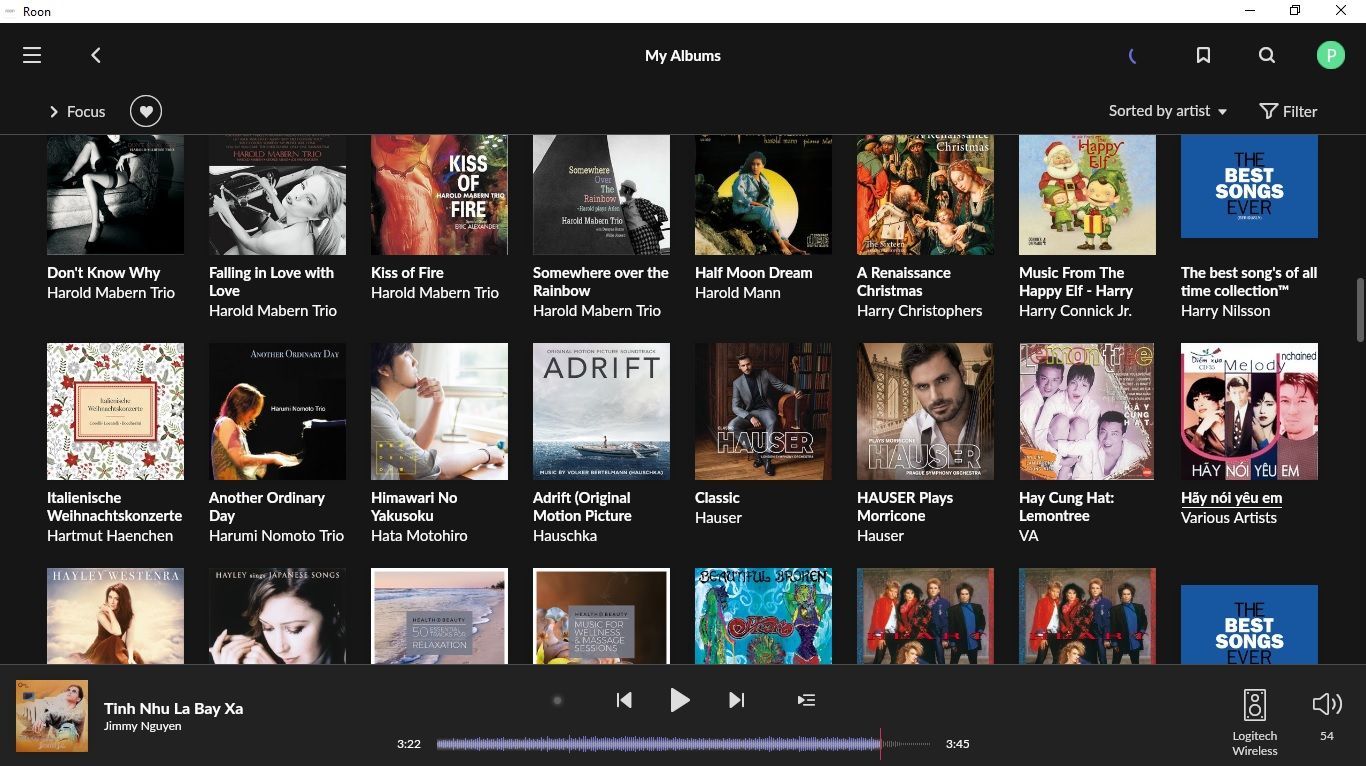
Task: Open Half Moon Dream album cover
Action: (763, 195)
